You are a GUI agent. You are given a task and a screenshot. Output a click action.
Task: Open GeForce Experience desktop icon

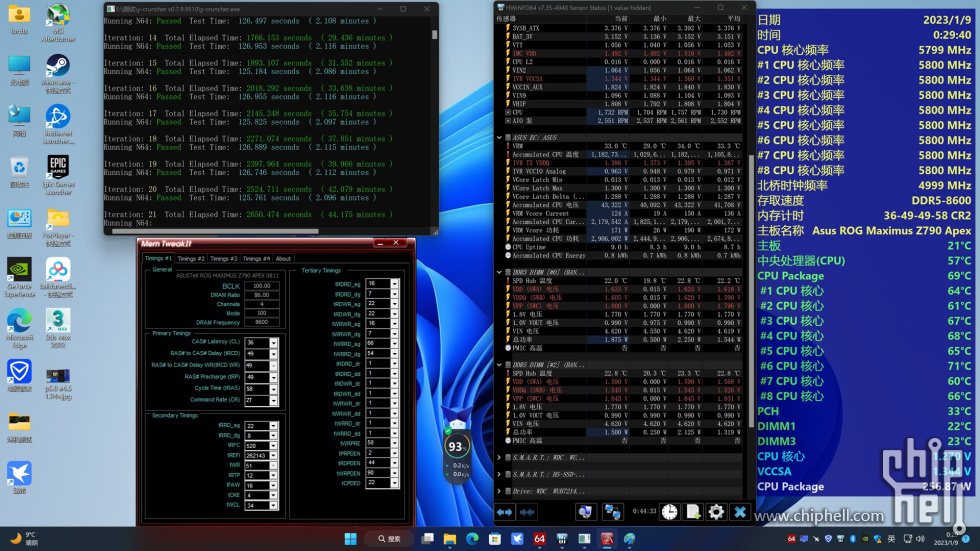pyautogui.click(x=19, y=277)
